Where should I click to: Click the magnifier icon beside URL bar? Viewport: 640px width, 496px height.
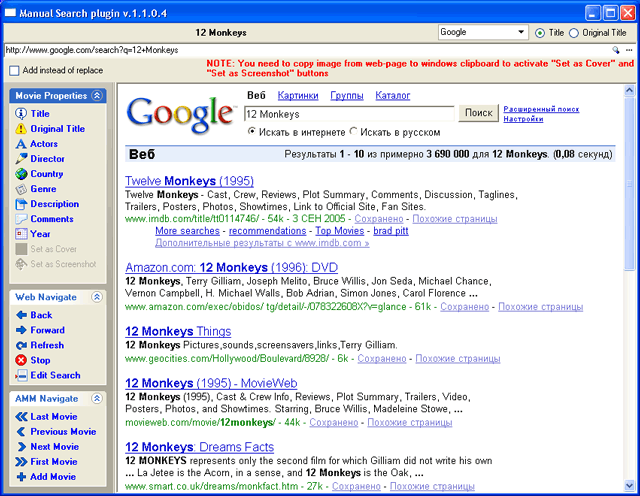point(616,50)
